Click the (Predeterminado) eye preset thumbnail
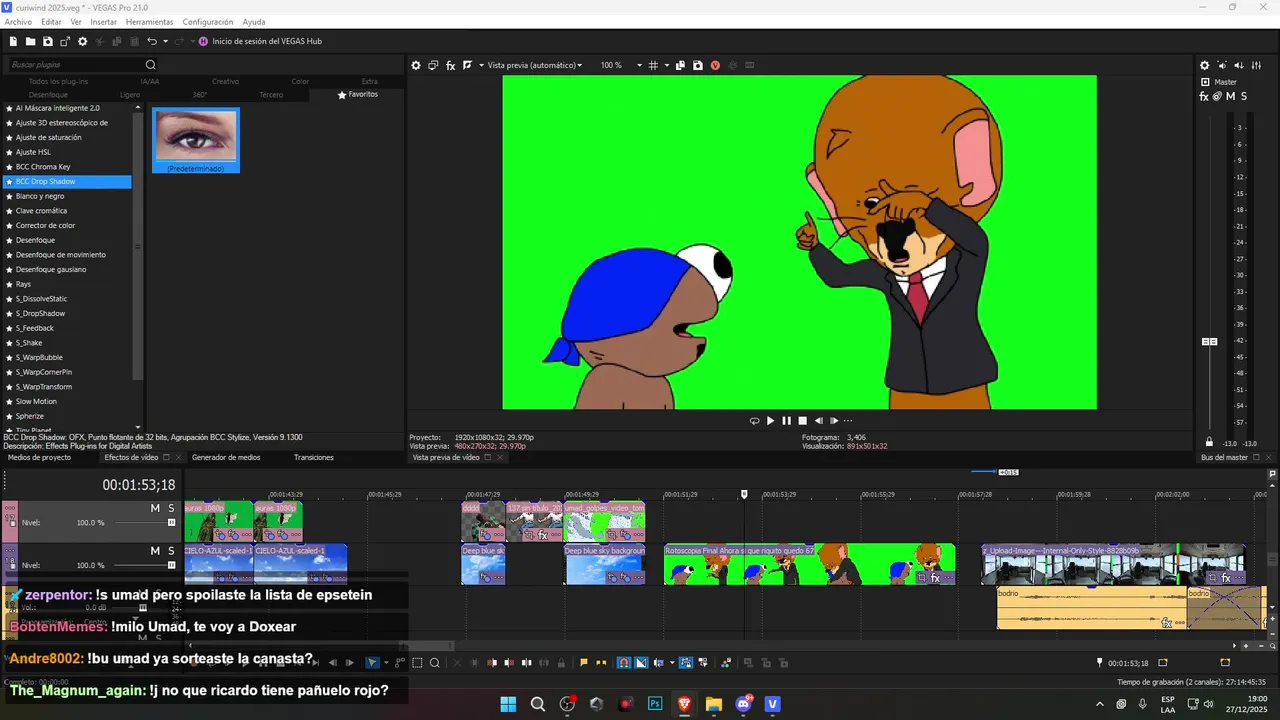The height and width of the screenshot is (720, 1280). point(196,141)
